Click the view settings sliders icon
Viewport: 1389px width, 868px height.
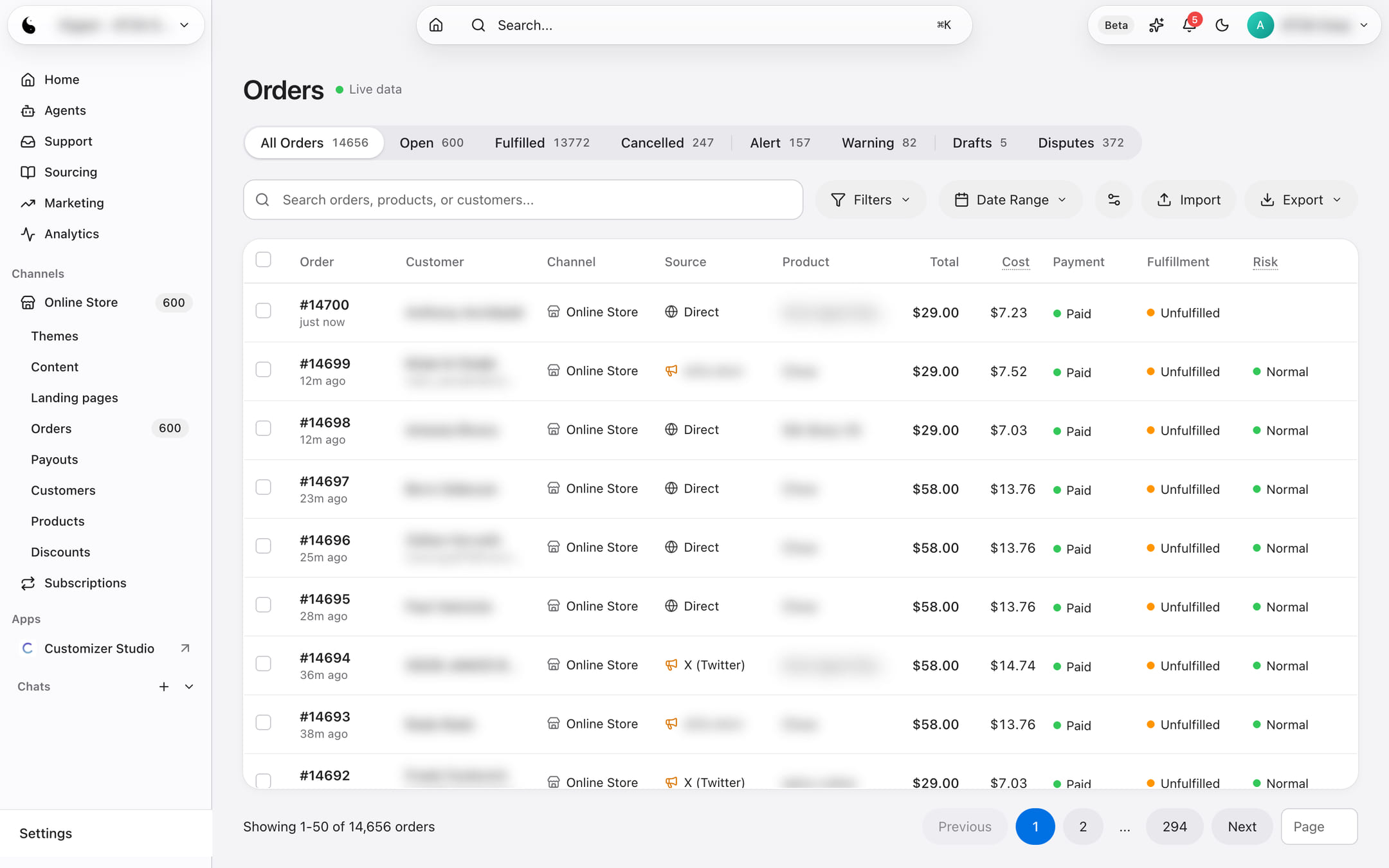click(x=1114, y=200)
